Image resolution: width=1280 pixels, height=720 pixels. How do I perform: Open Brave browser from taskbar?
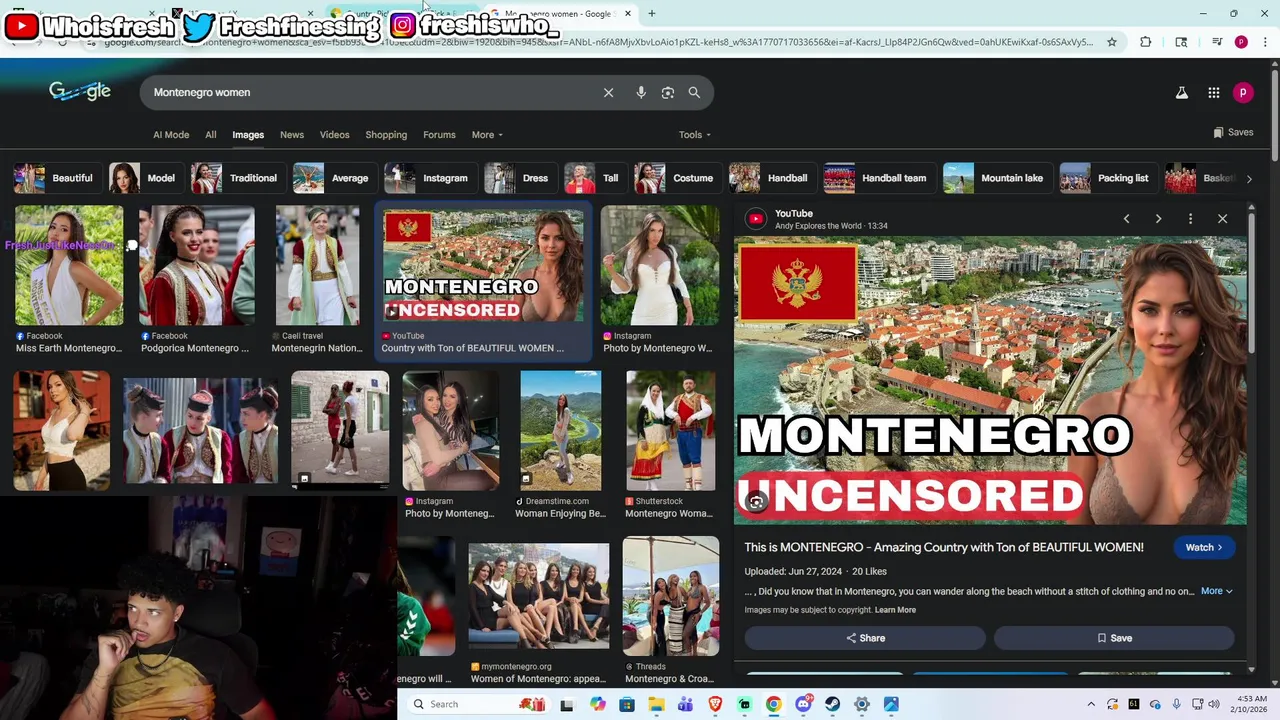click(715, 705)
